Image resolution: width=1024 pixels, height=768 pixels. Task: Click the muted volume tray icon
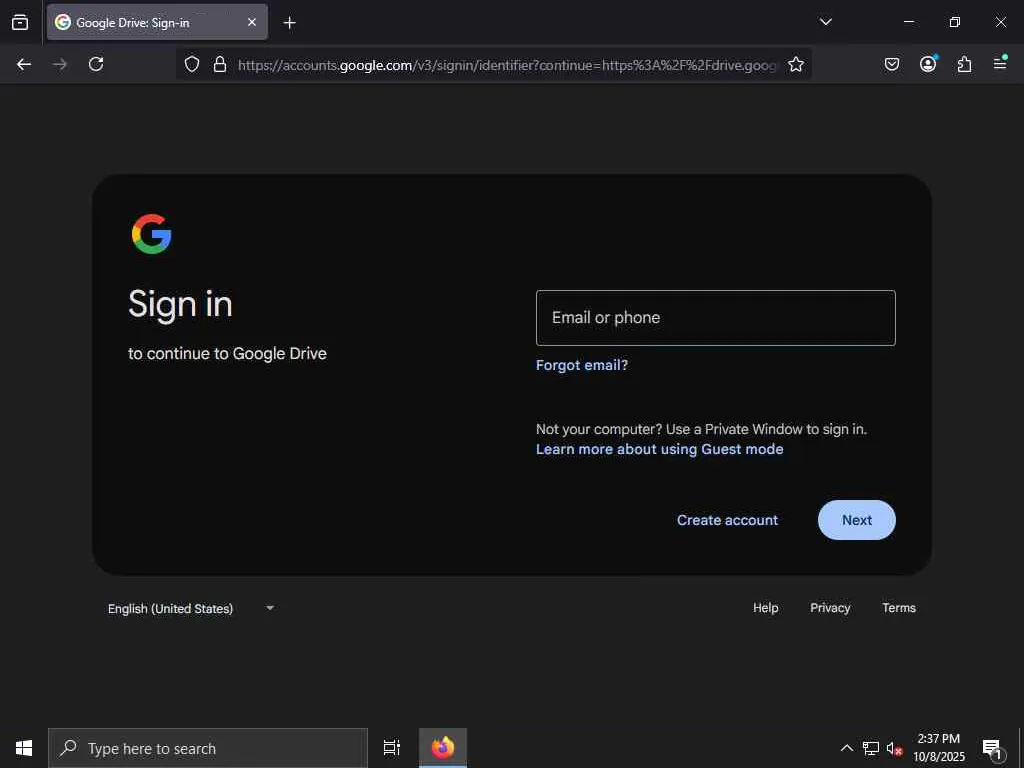[894, 748]
